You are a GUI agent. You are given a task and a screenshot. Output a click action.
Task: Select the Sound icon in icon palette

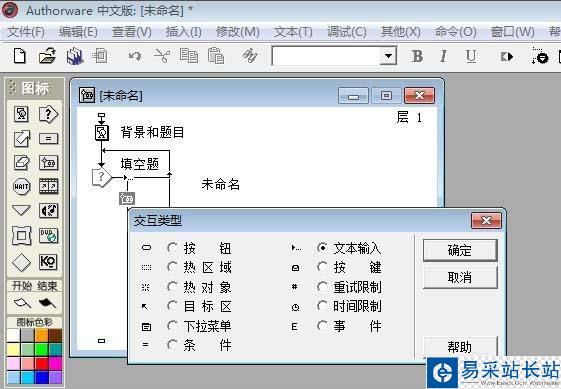[48, 211]
